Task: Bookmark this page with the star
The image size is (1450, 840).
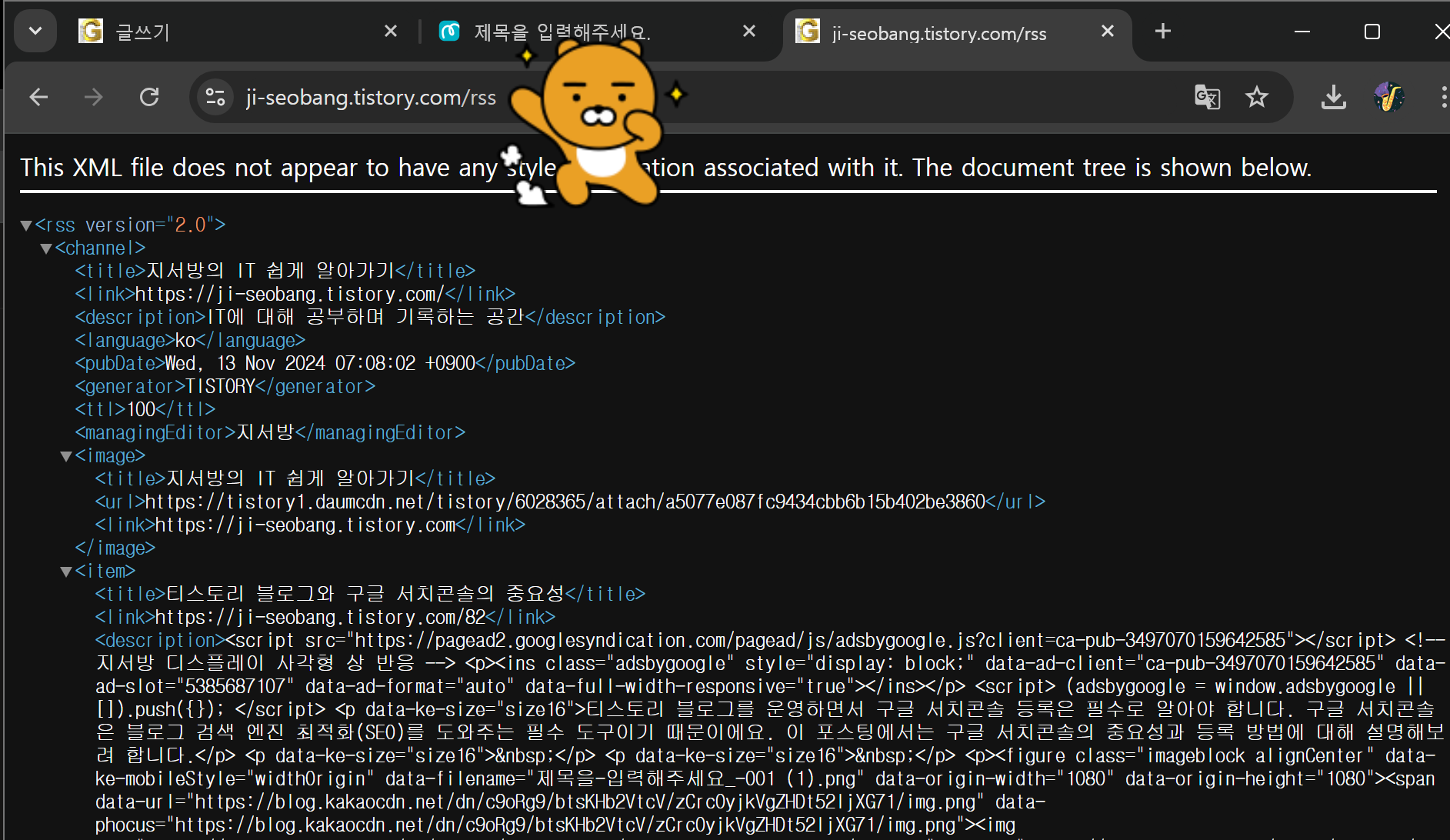Action: click(x=1257, y=97)
